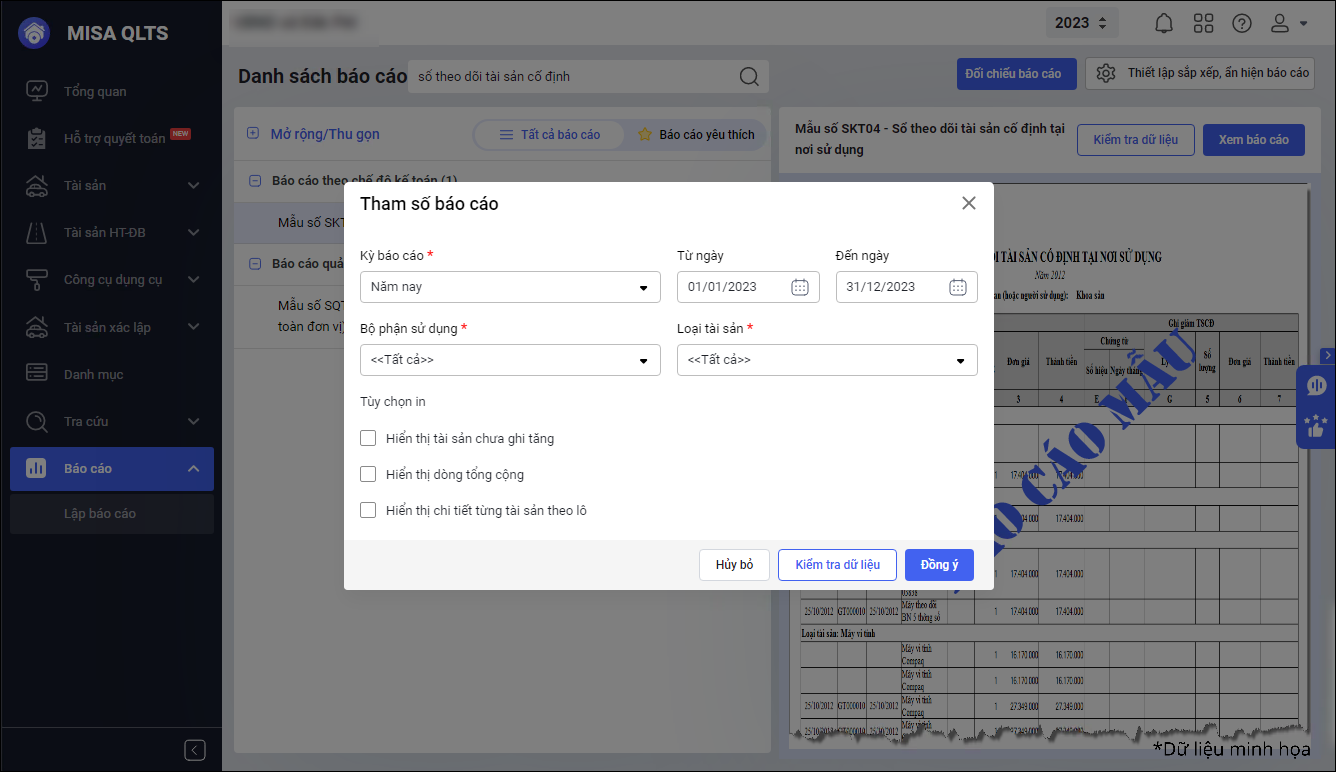Click the Đồng ý button
This screenshot has height=772, width=1336.
pyautogui.click(x=939, y=565)
